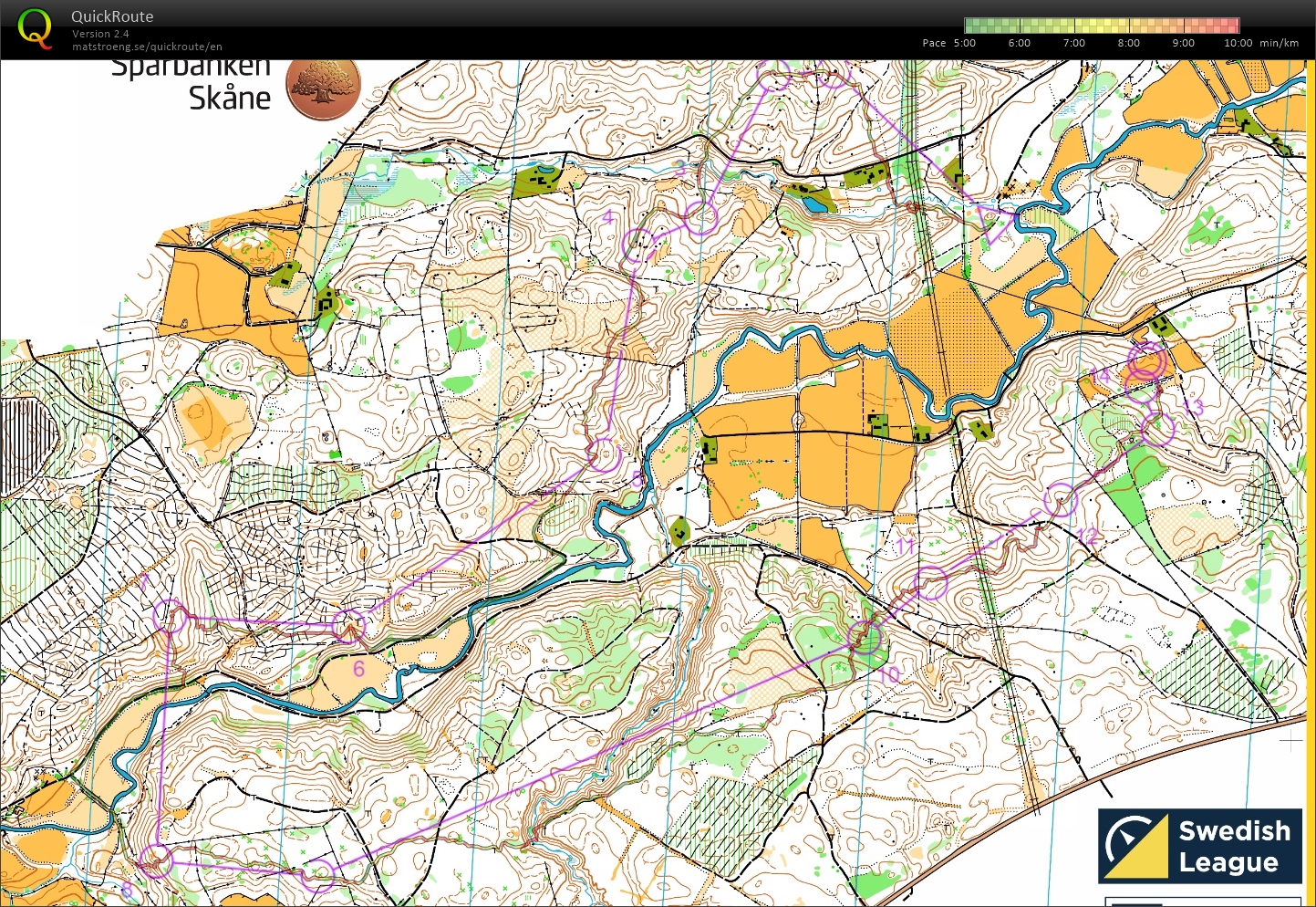Click the 8:00 pace label
1316x907 pixels.
(1129, 43)
